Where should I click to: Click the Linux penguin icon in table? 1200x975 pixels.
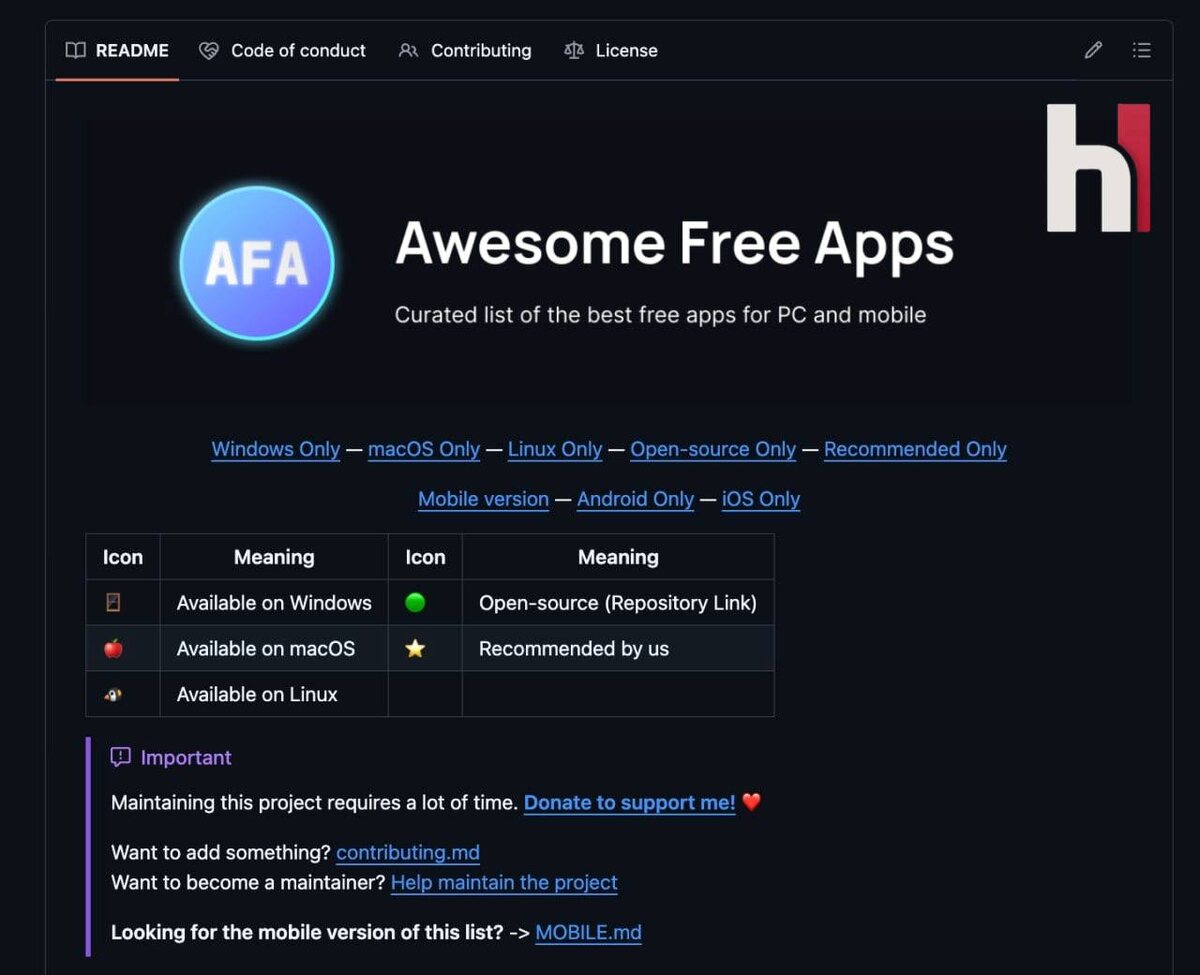pyautogui.click(x=113, y=694)
